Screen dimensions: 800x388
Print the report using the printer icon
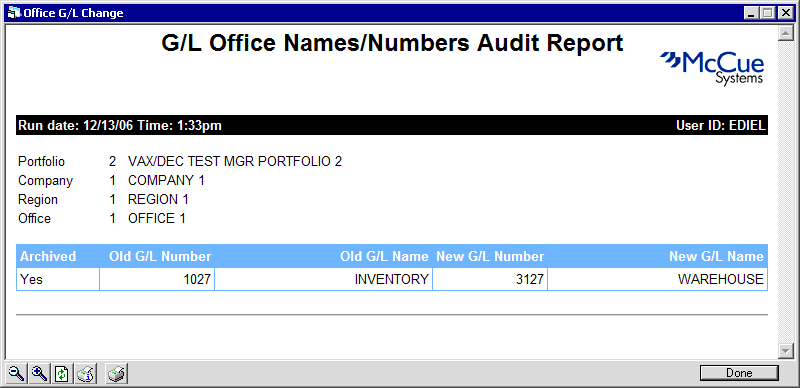tap(117, 374)
